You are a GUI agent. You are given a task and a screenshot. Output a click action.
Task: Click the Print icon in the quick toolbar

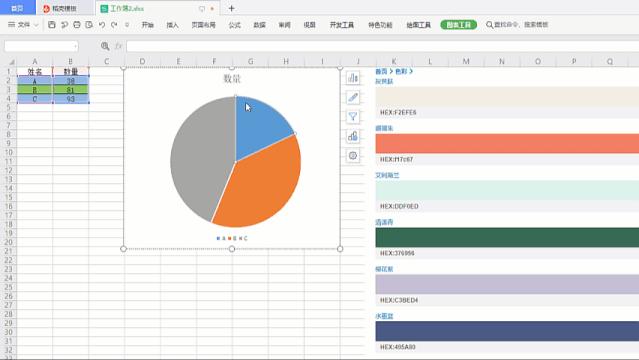coord(77,25)
